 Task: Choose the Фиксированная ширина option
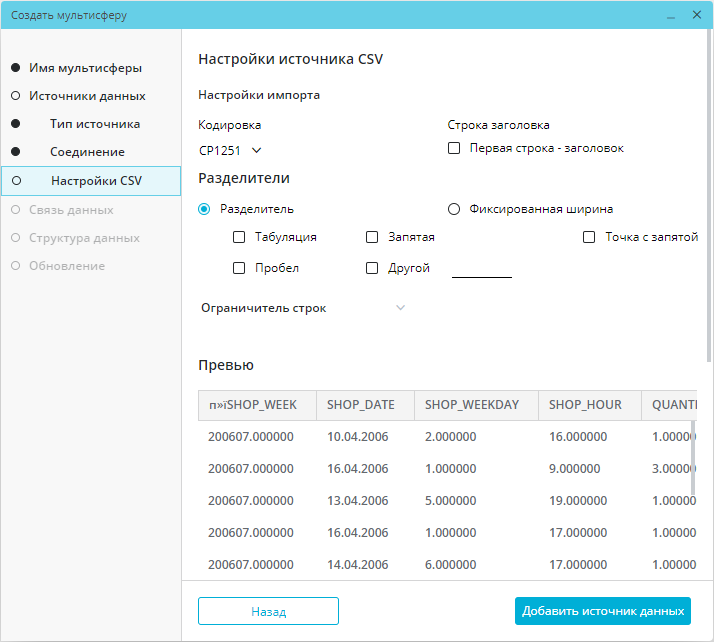(x=454, y=209)
